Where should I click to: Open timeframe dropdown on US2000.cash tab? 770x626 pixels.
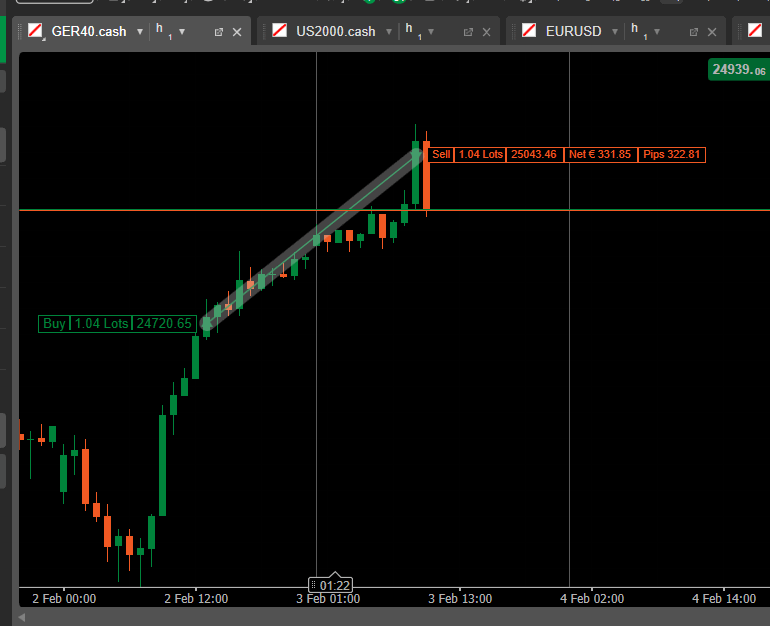click(431, 32)
